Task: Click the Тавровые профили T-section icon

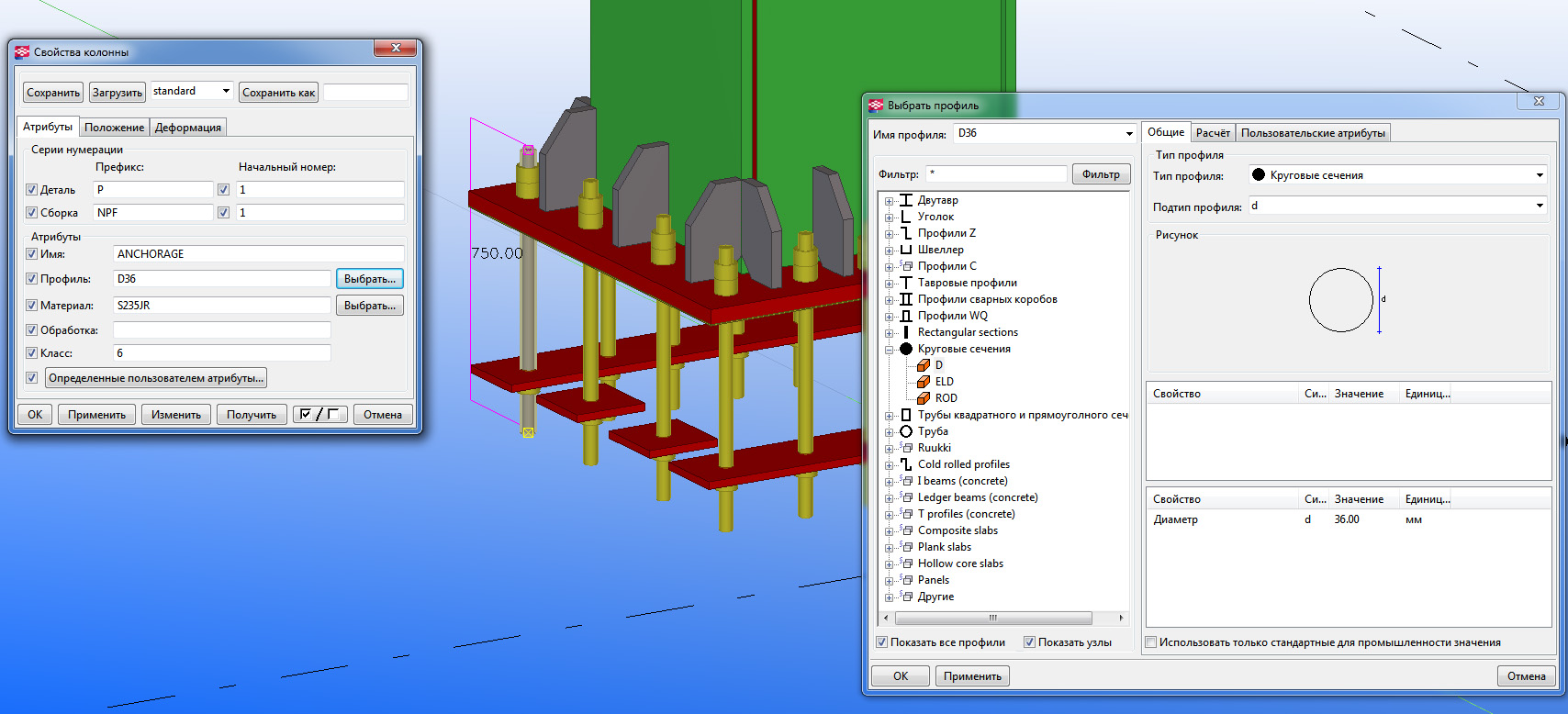Action: tap(906, 283)
